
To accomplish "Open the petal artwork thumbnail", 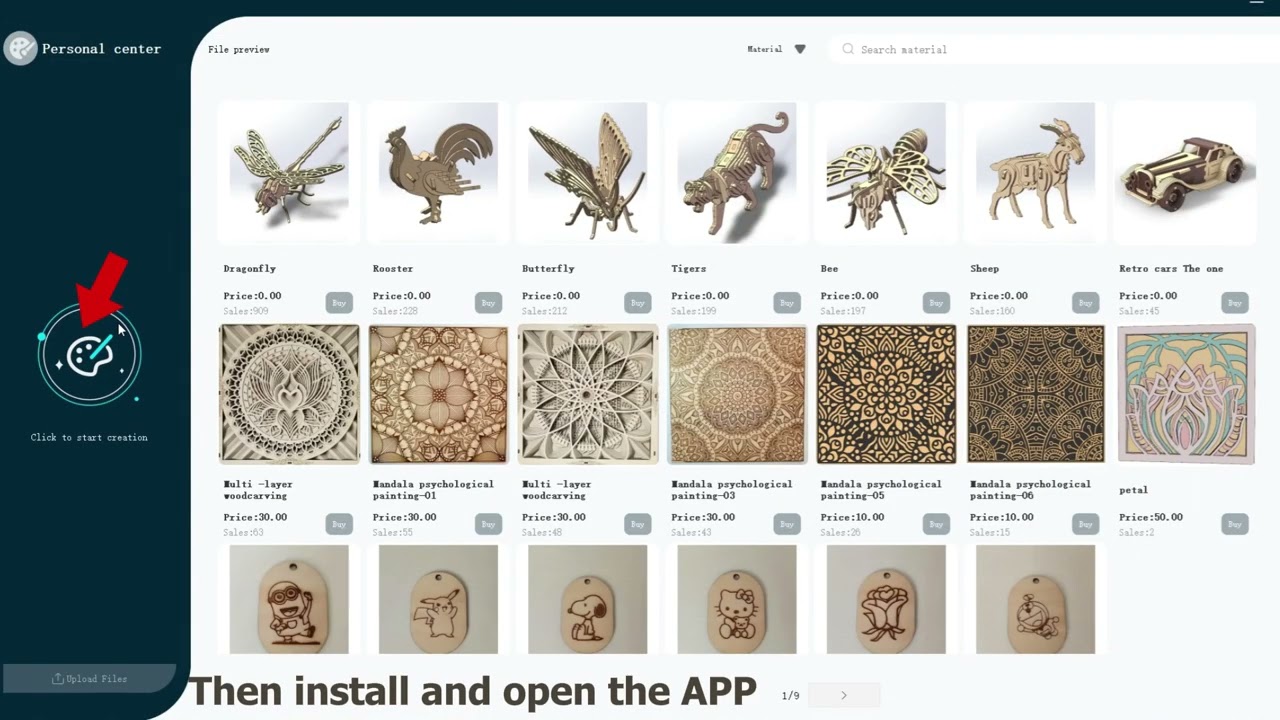I will click(1185, 394).
